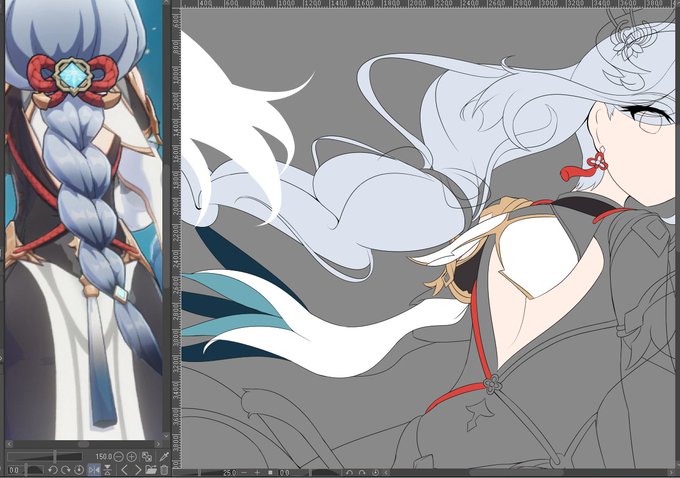Adjust Sub View zoom slider
This screenshot has height=478, width=680.
click(x=45, y=456)
